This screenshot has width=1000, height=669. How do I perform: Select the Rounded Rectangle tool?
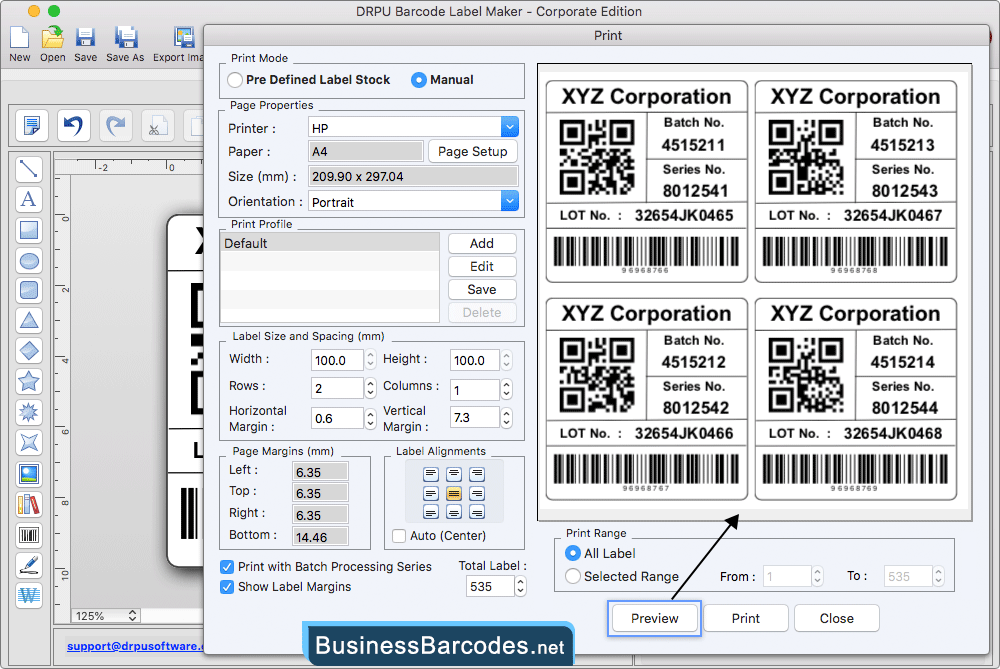click(29, 290)
